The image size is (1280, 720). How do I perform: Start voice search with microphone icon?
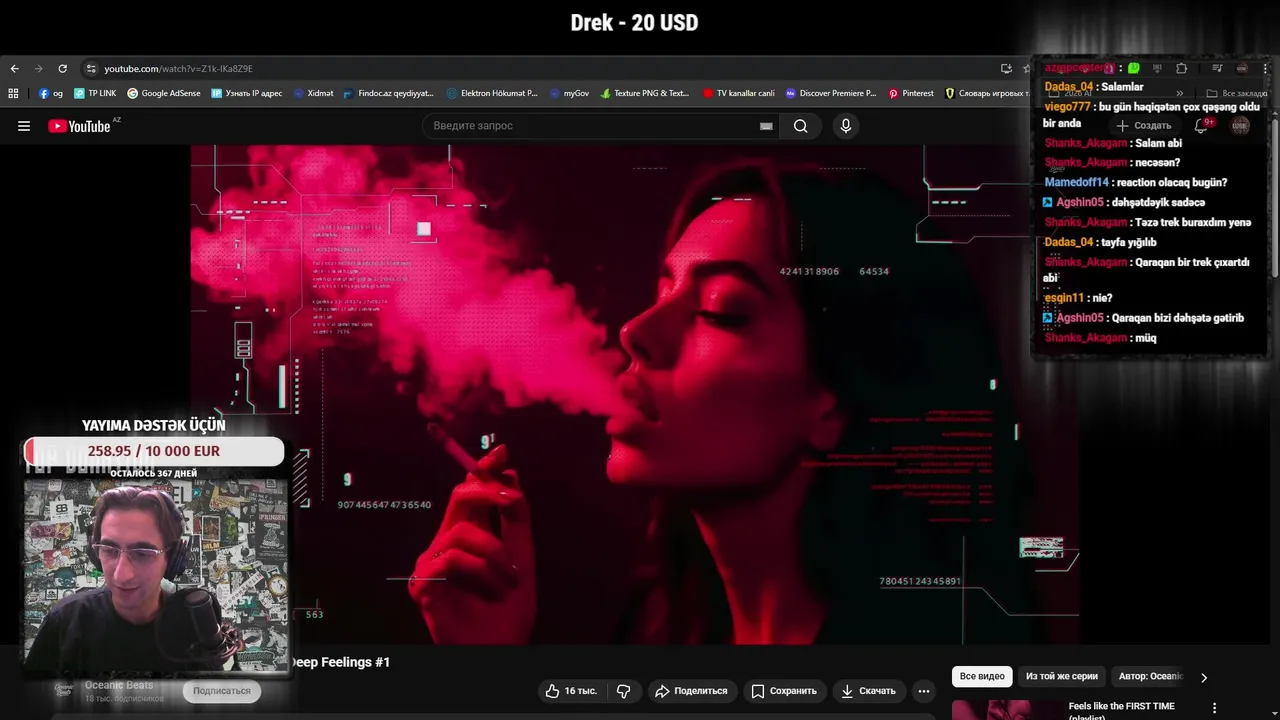[846, 126]
